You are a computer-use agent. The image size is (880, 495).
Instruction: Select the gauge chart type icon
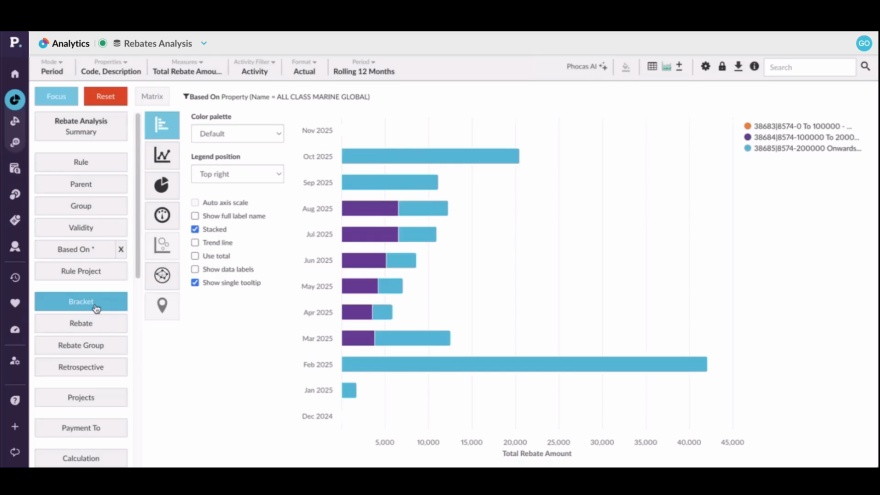pos(162,215)
